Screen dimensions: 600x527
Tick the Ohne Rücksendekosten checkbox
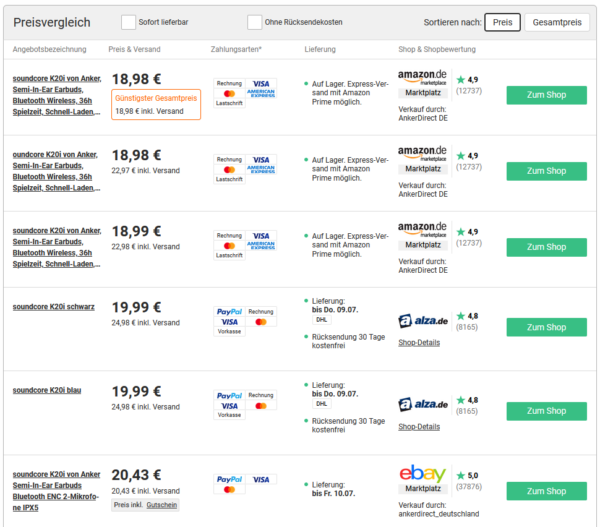click(x=254, y=22)
